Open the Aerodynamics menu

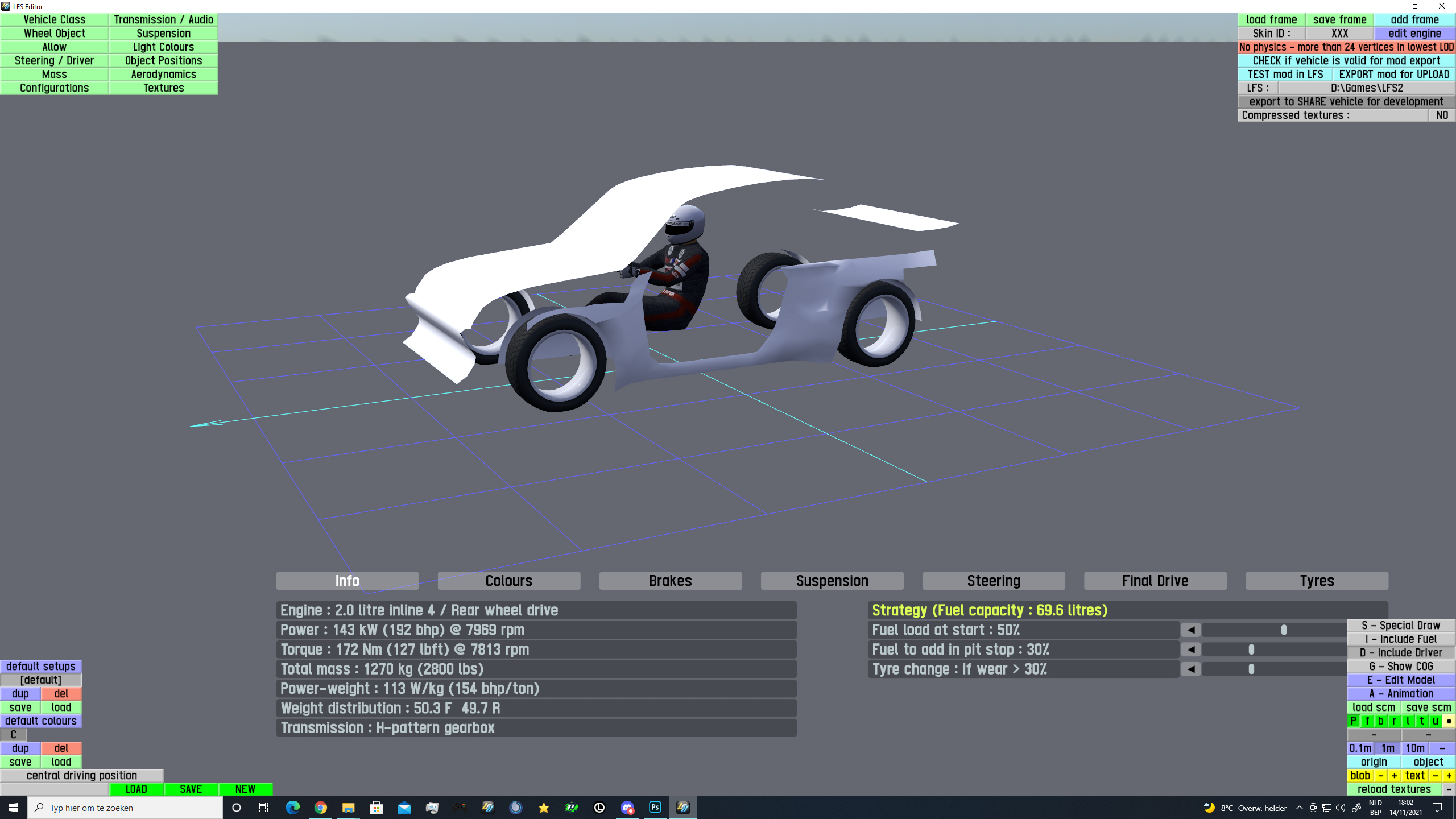point(163,74)
